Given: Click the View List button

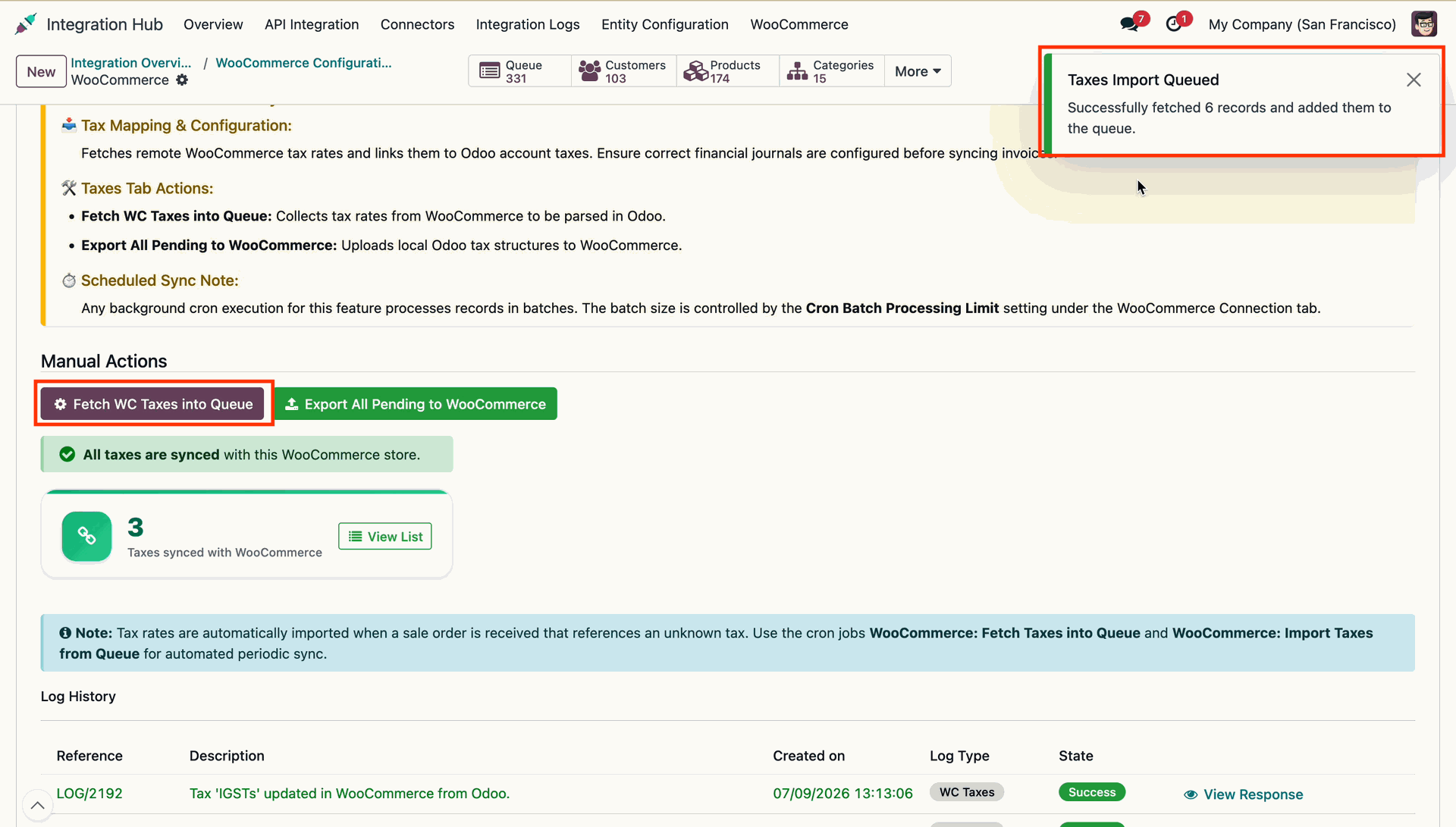Looking at the screenshot, I should [x=384, y=537].
